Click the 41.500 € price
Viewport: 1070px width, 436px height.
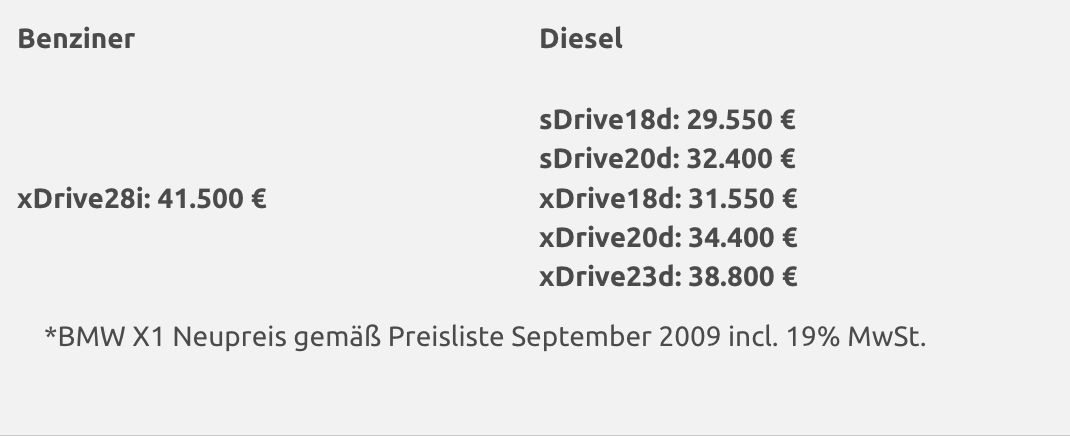(x=211, y=198)
